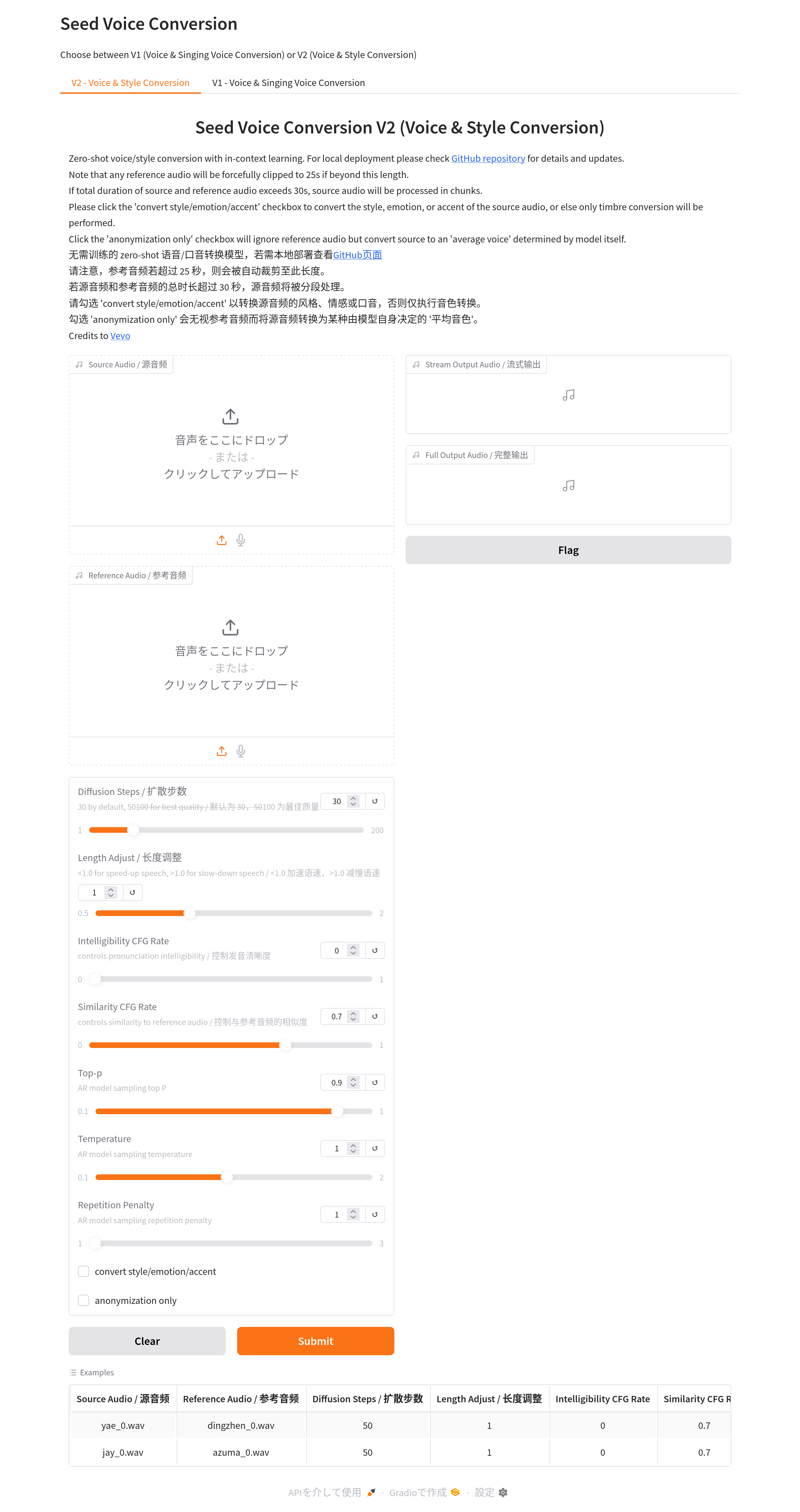Viewport: 800px width, 1512px height.
Task: Enable convert style/emotion/accent checkbox
Action: point(84,1271)
